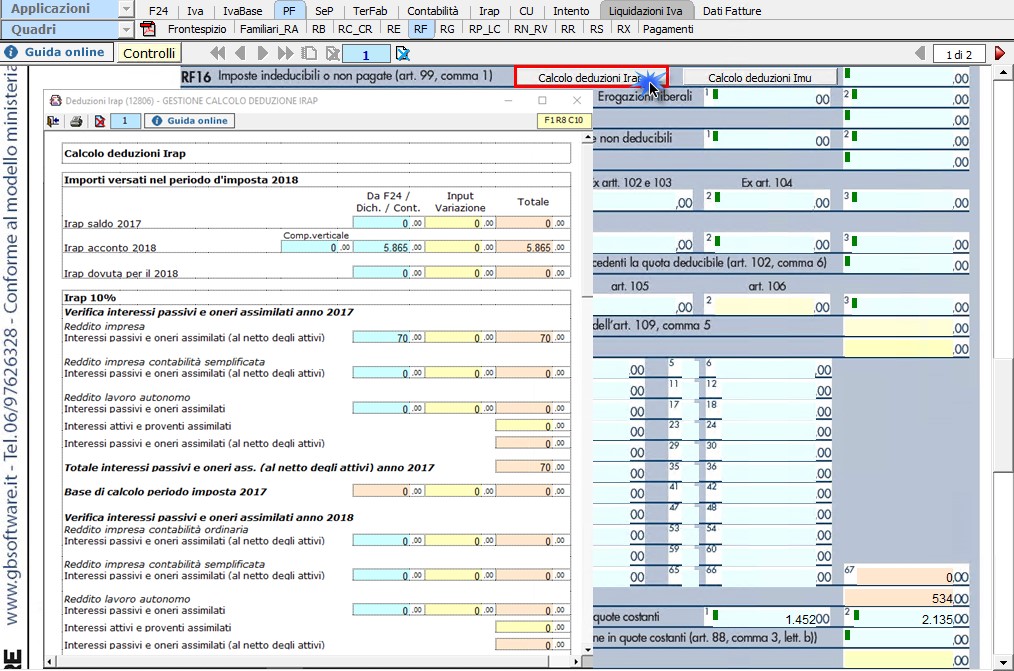Switch to the RG quadro tab
This screenshot has height=671, width=1014.
(447, 29)
